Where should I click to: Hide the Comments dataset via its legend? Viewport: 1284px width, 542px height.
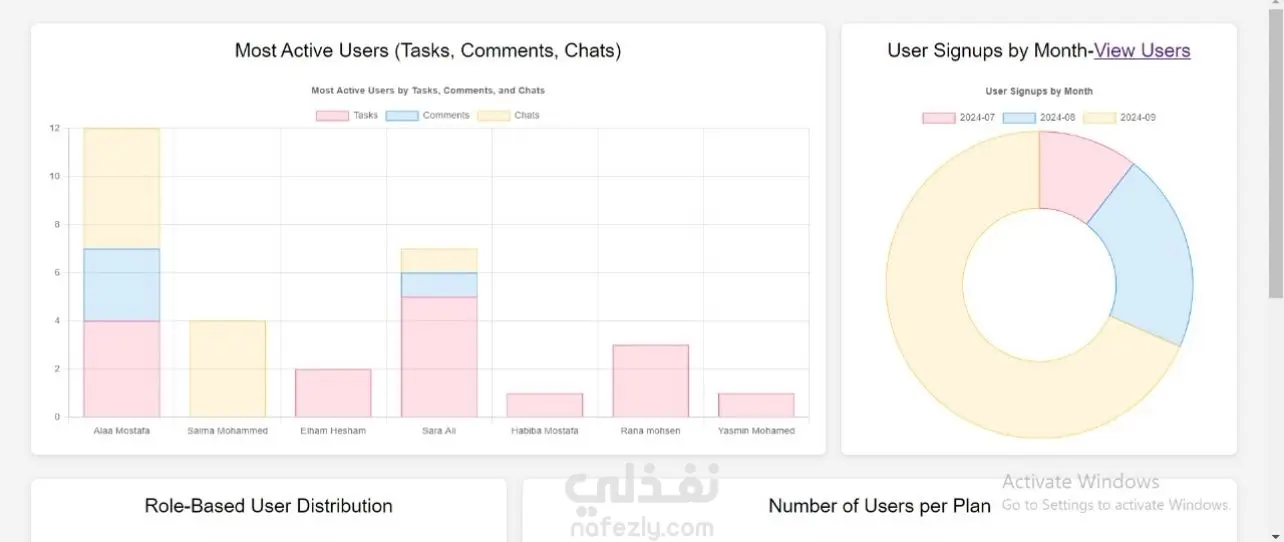(x=427, y=116)
